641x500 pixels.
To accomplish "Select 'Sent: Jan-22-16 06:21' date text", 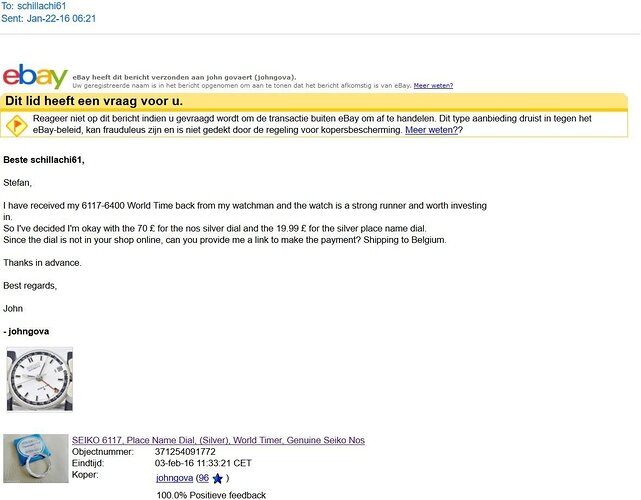I will pyautogui.click(x=49, y=18).
